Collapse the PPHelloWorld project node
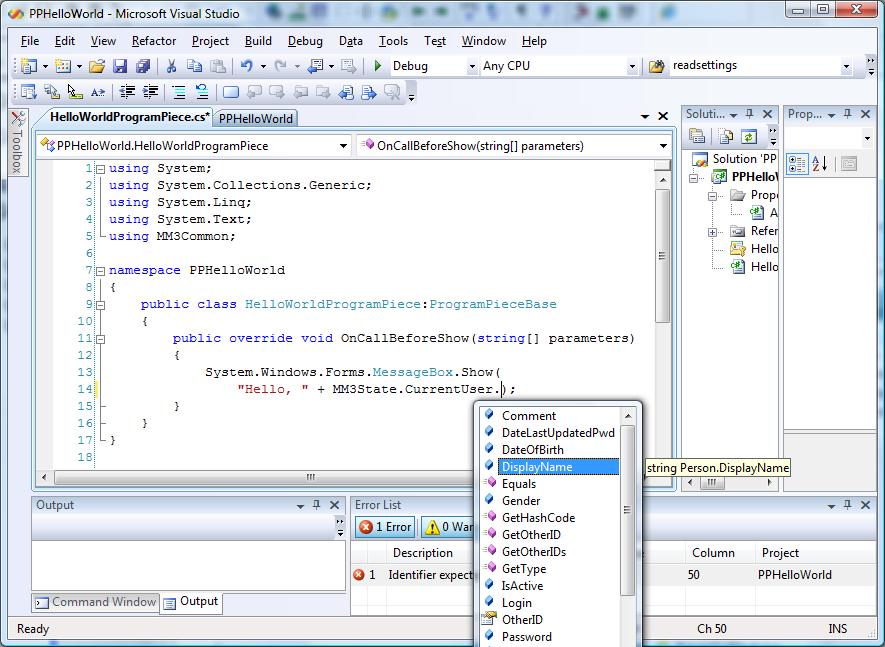Screen dimensions: 885x647 coord(693,178)
